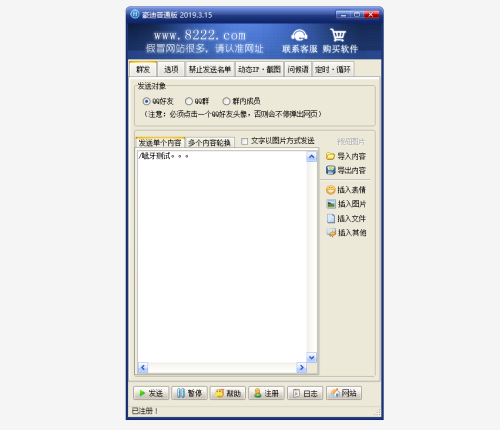
Task: Insert a file with 插入文件
Action: (x=346, y=218)
